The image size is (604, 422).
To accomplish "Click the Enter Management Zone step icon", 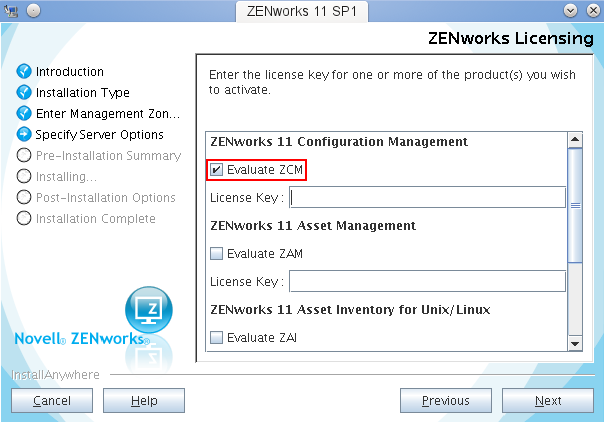I will point(24,114).
